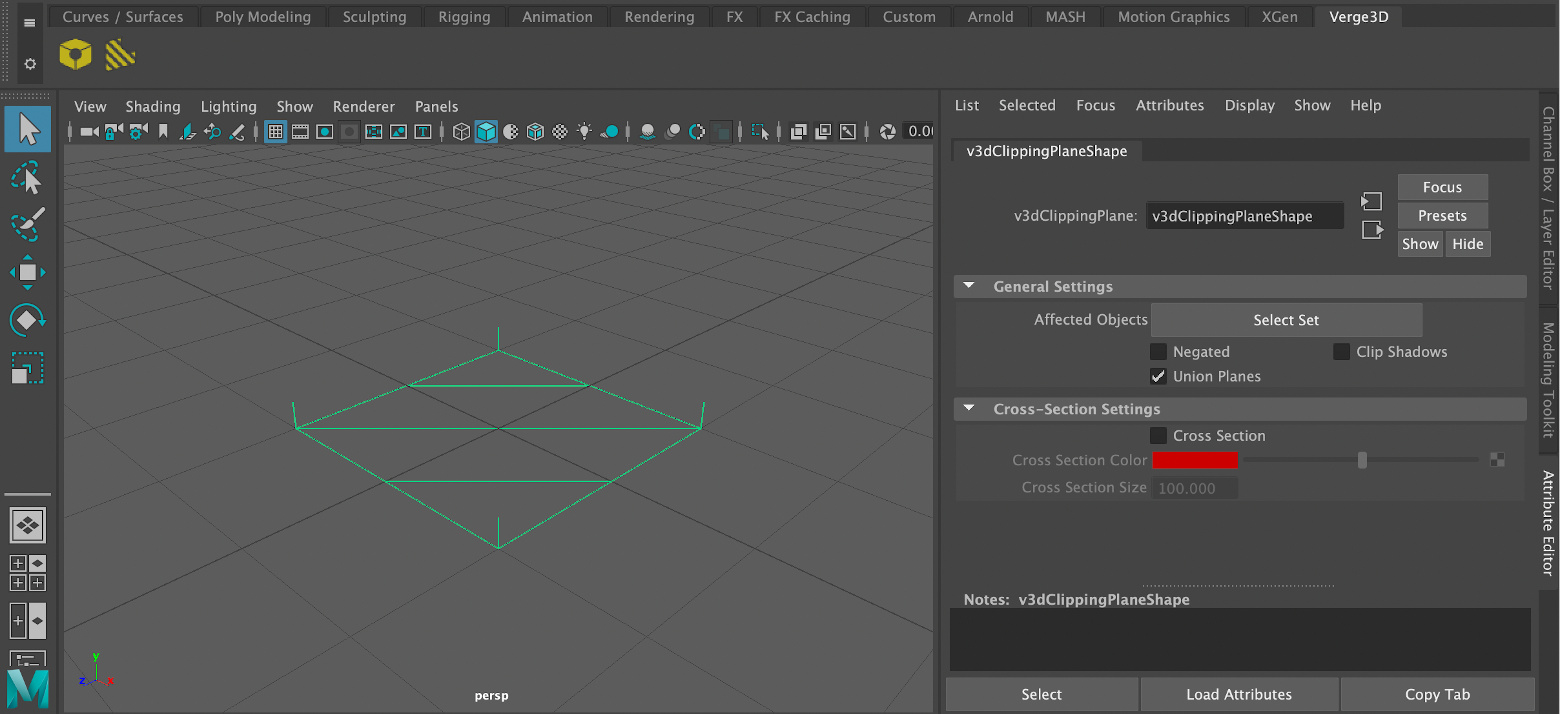Click the Isolate Select icon
This screenshot has height=714, width=1560.
760,131
